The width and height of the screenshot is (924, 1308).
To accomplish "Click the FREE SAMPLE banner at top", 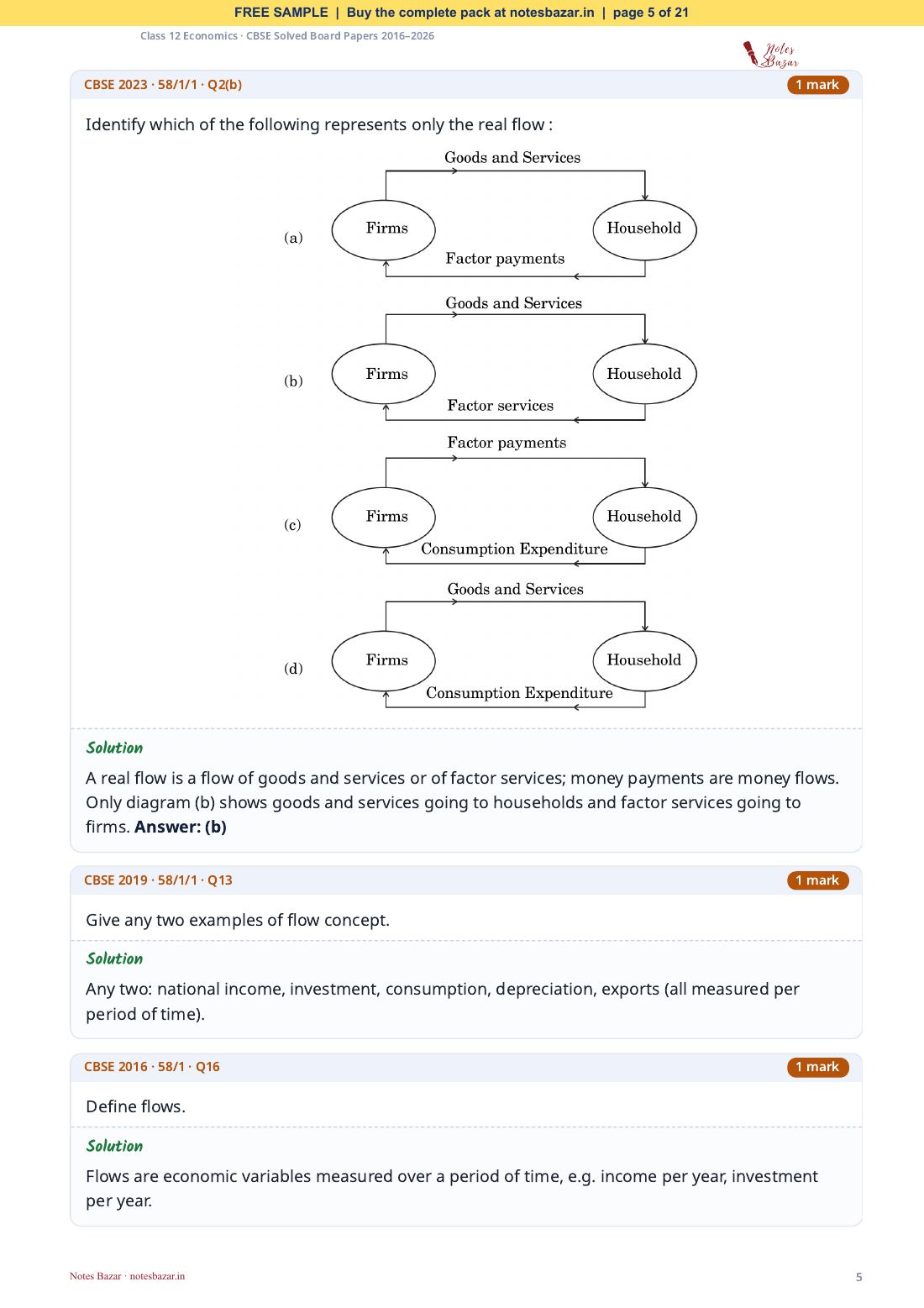I will tap(462, 13).
